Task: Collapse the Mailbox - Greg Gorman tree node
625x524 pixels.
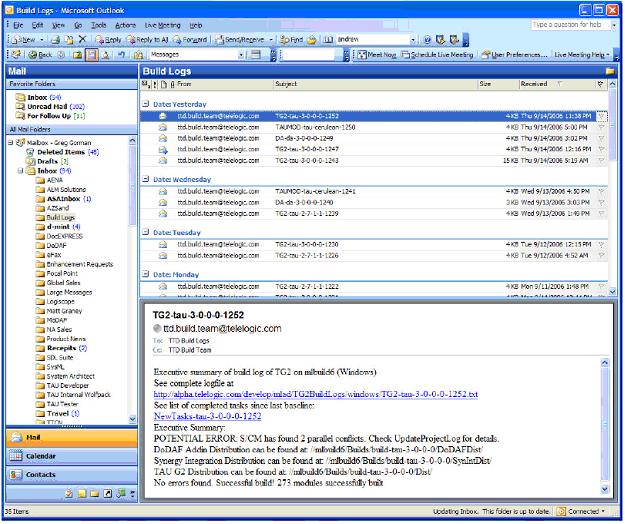Action: 11,142
